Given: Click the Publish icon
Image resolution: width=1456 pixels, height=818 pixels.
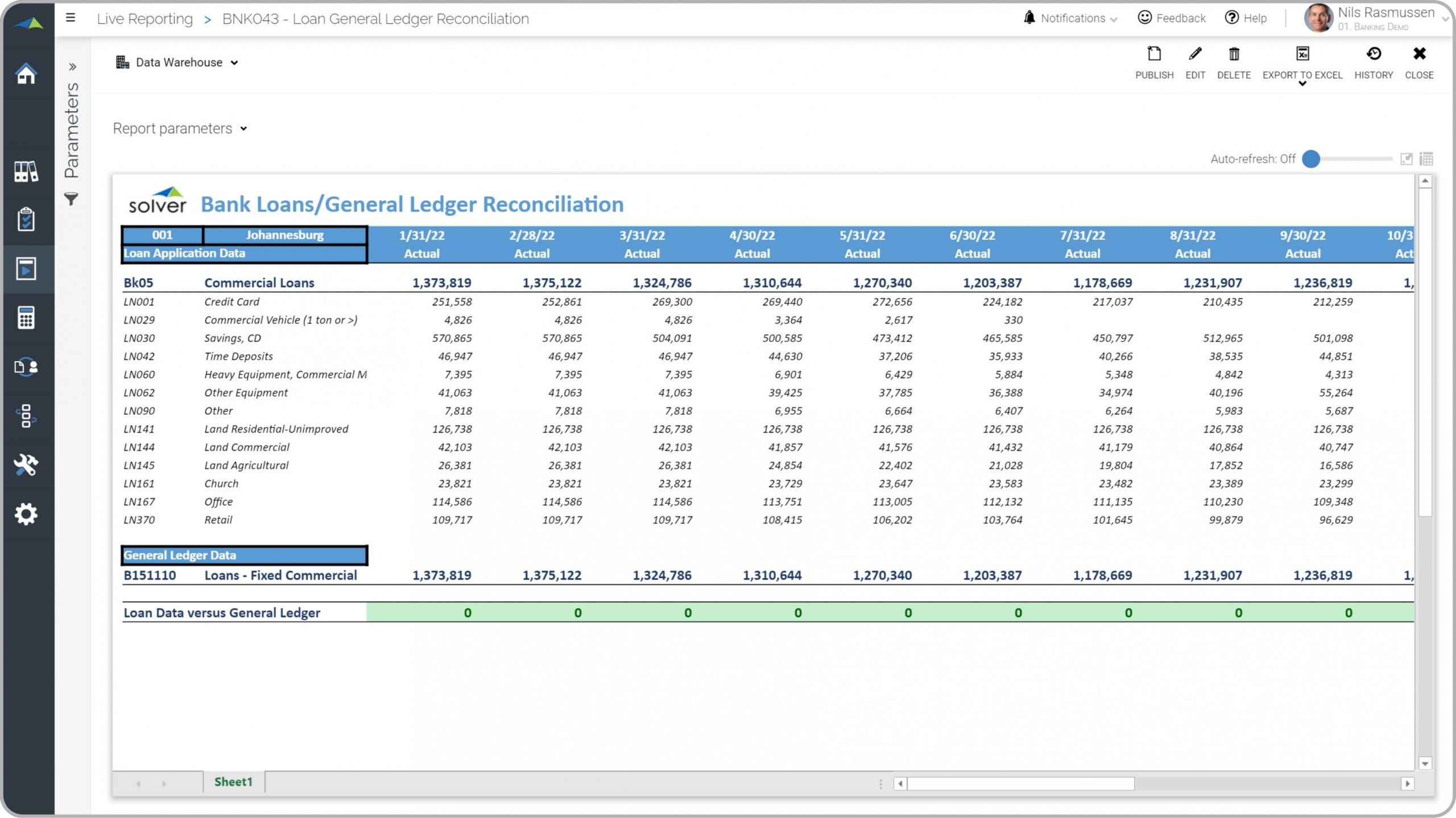Looking at the screenshot, I should [x=1153, y=55].
